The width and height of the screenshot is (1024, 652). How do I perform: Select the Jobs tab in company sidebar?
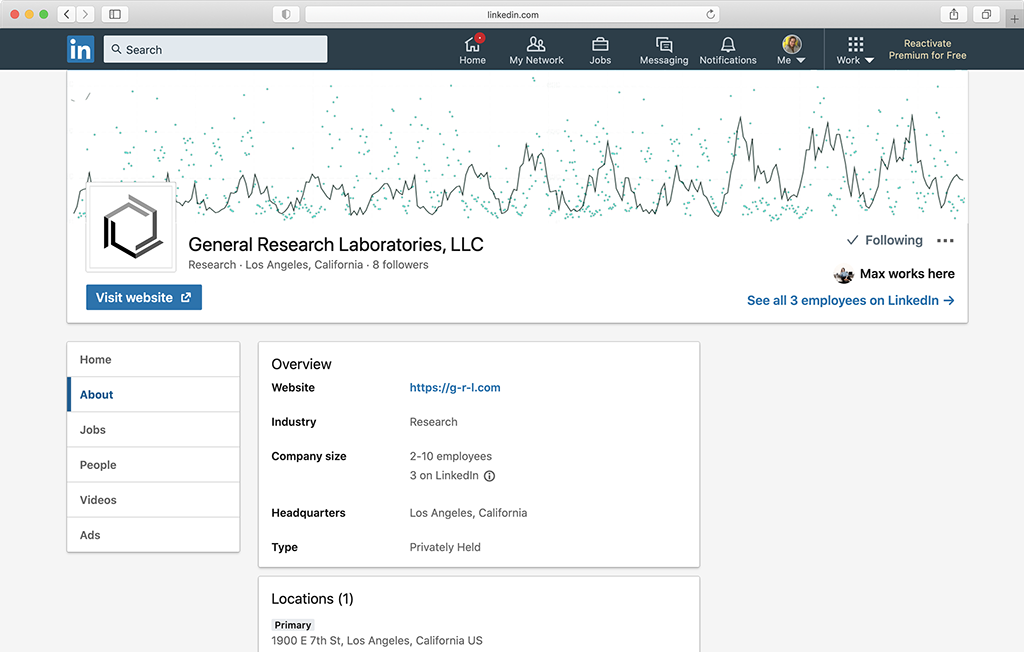point(93,430)
